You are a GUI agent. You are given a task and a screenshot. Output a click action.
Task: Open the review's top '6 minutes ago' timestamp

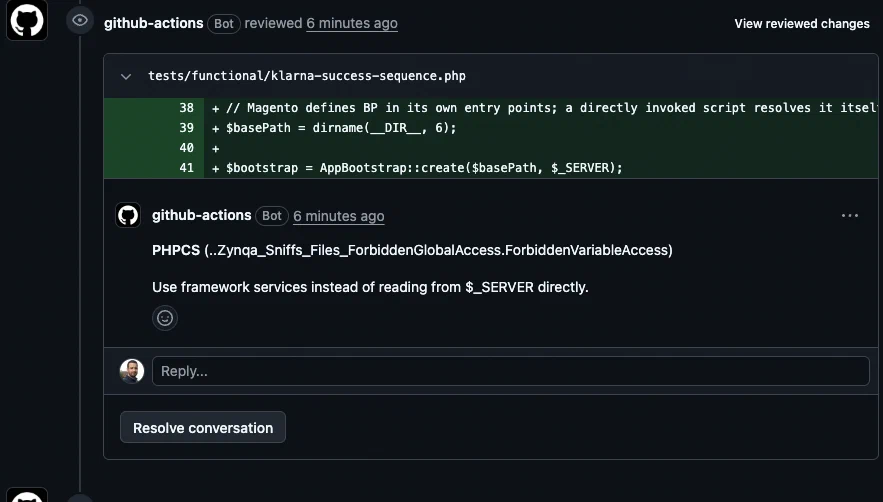pyautogui.click(x=352, y=23)
